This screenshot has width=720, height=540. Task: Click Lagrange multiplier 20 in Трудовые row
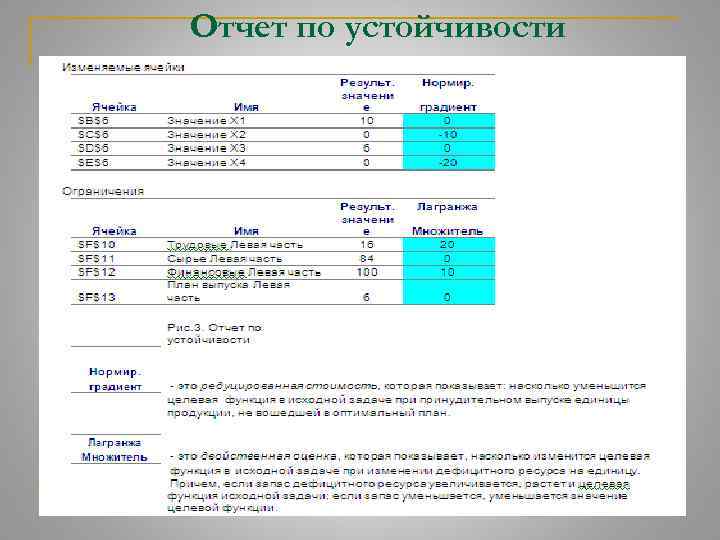(449, 244)
